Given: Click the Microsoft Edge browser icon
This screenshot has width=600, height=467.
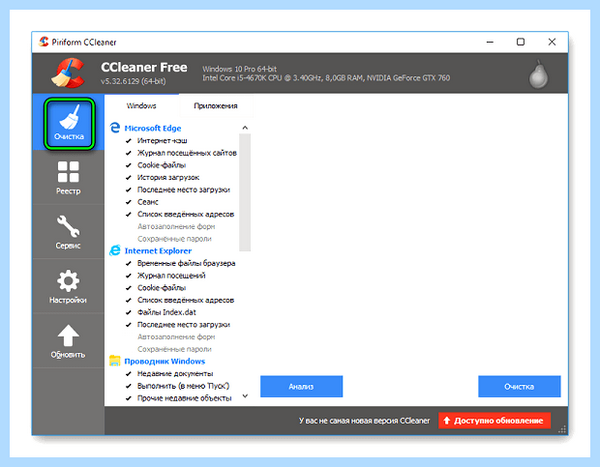Looking at the screenshot, I should click(x=115, y=128).
